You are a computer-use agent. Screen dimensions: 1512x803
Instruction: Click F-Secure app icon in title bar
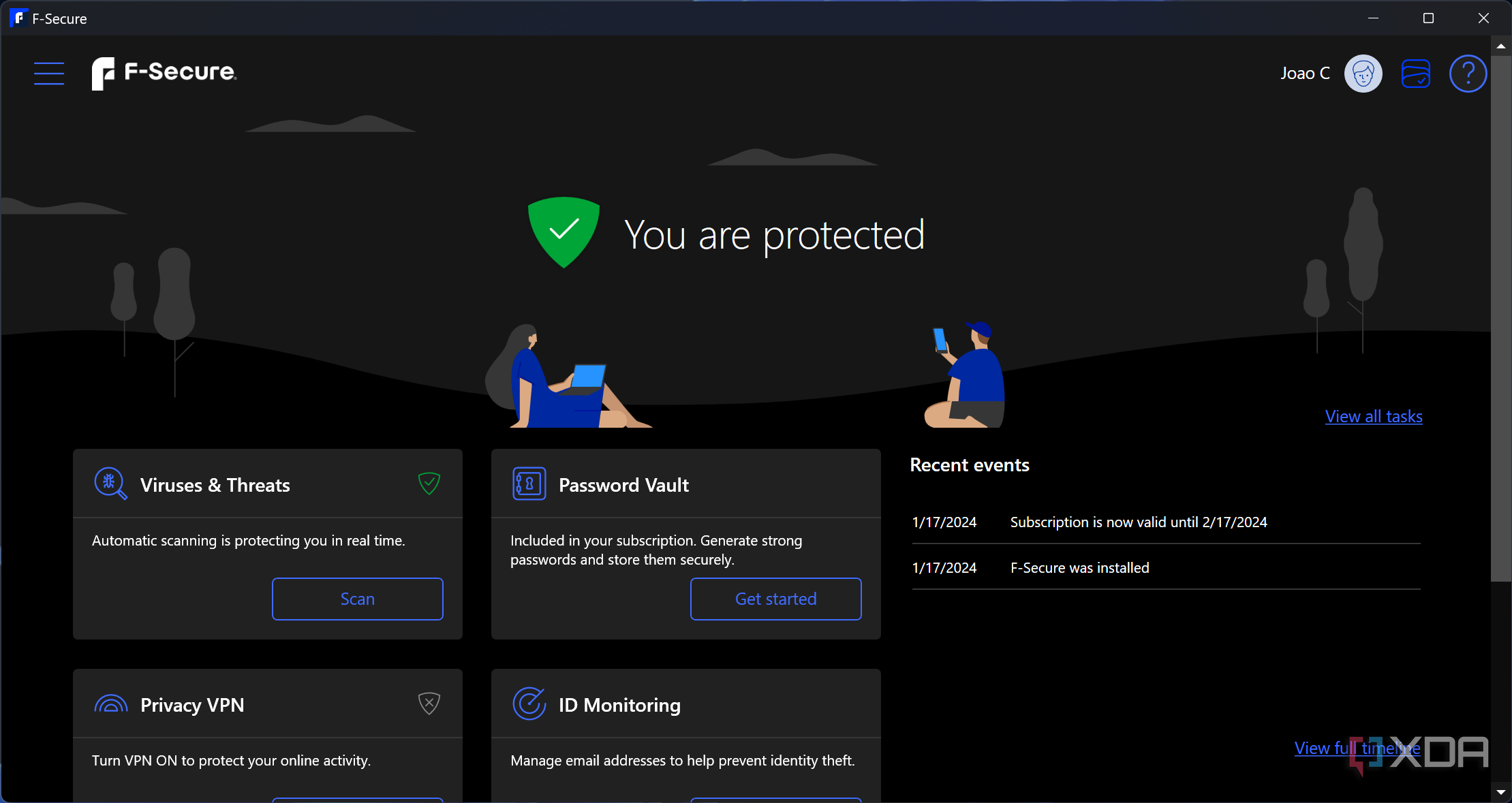[18, 18]
